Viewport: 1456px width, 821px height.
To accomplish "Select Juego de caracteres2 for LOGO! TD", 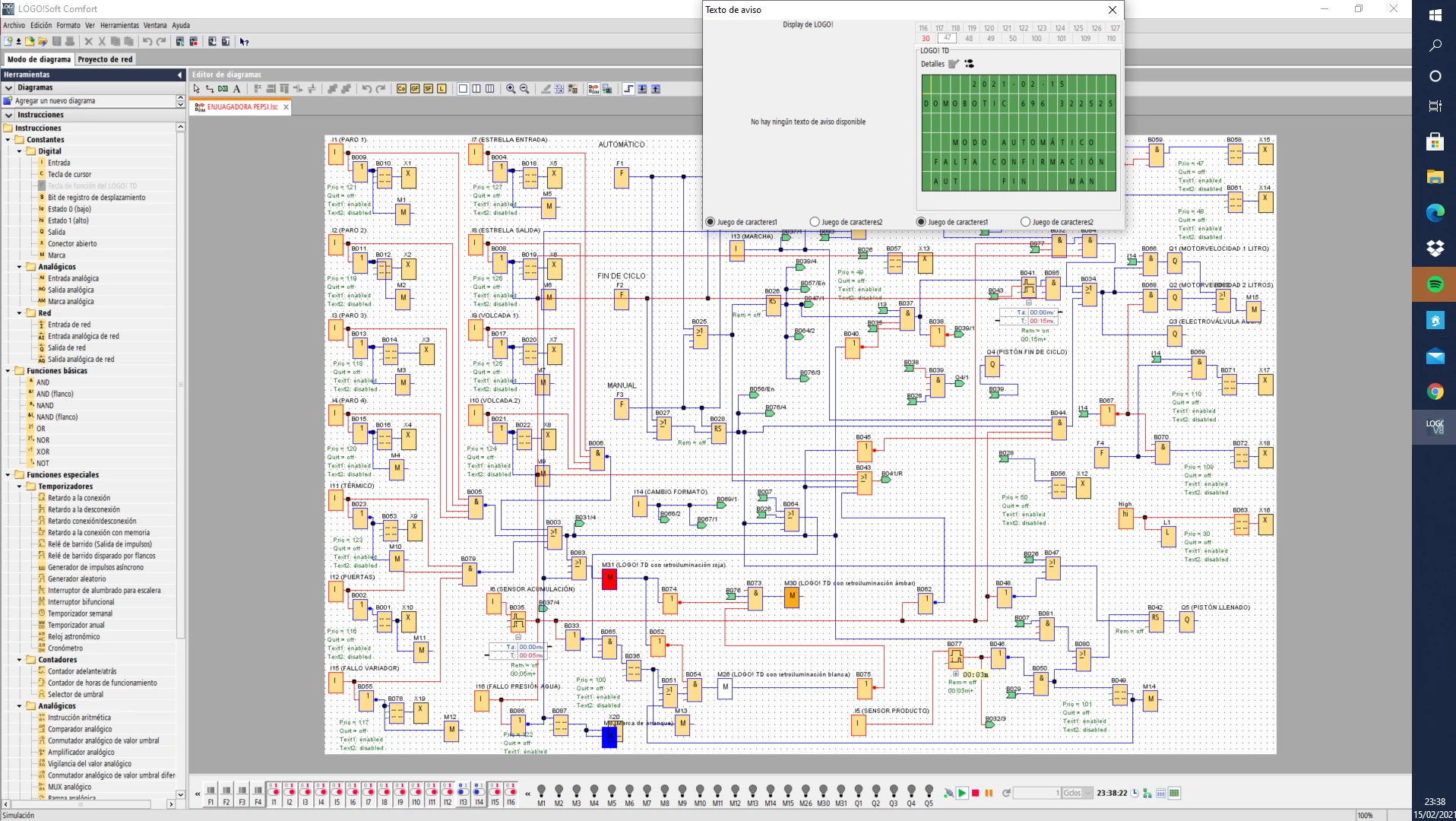I will (x=1025, y=222).
